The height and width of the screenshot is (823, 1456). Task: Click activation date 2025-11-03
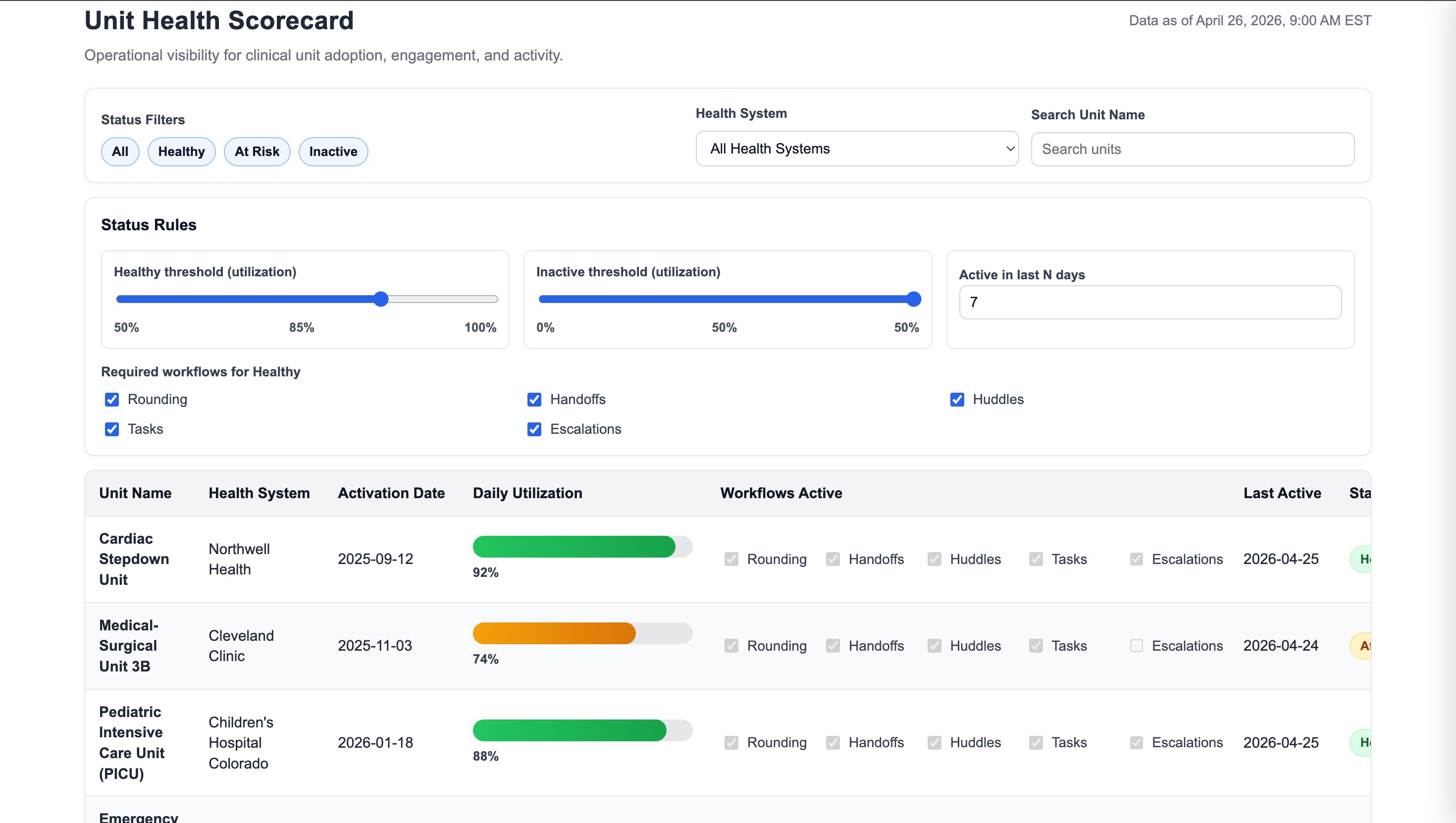[375, 646]
